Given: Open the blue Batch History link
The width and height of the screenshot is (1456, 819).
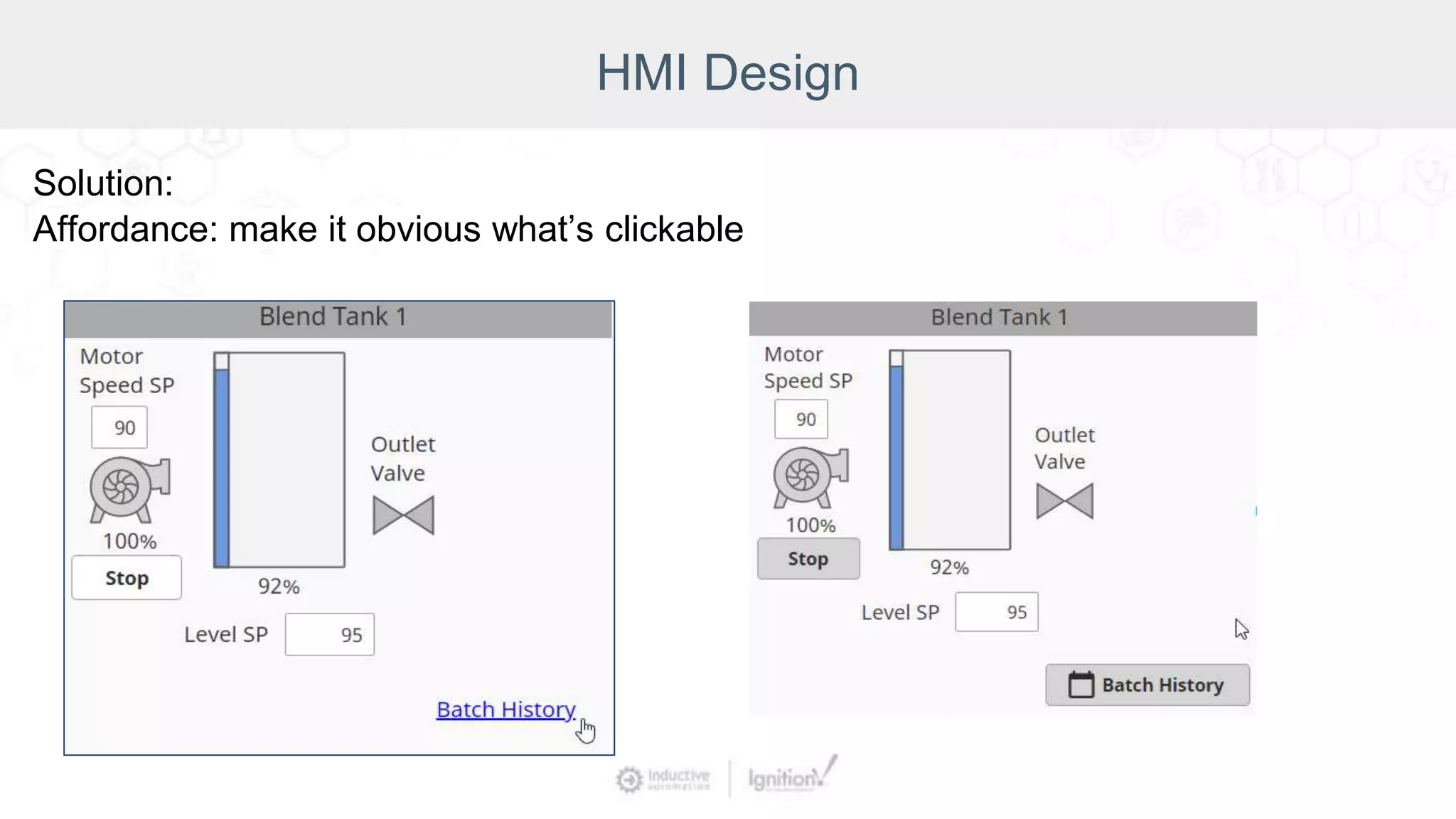Looking at the screenshot, I should click(x=506, y=710).
